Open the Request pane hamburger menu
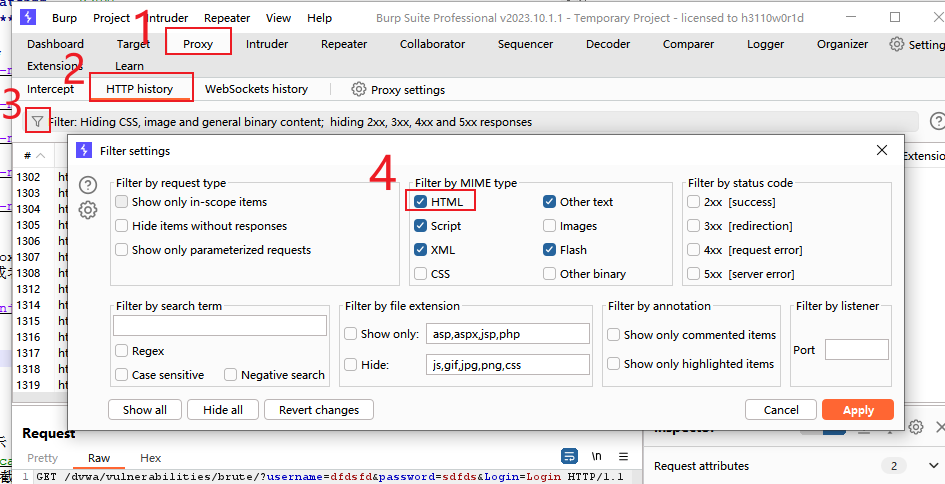 [x=624, y=456]
